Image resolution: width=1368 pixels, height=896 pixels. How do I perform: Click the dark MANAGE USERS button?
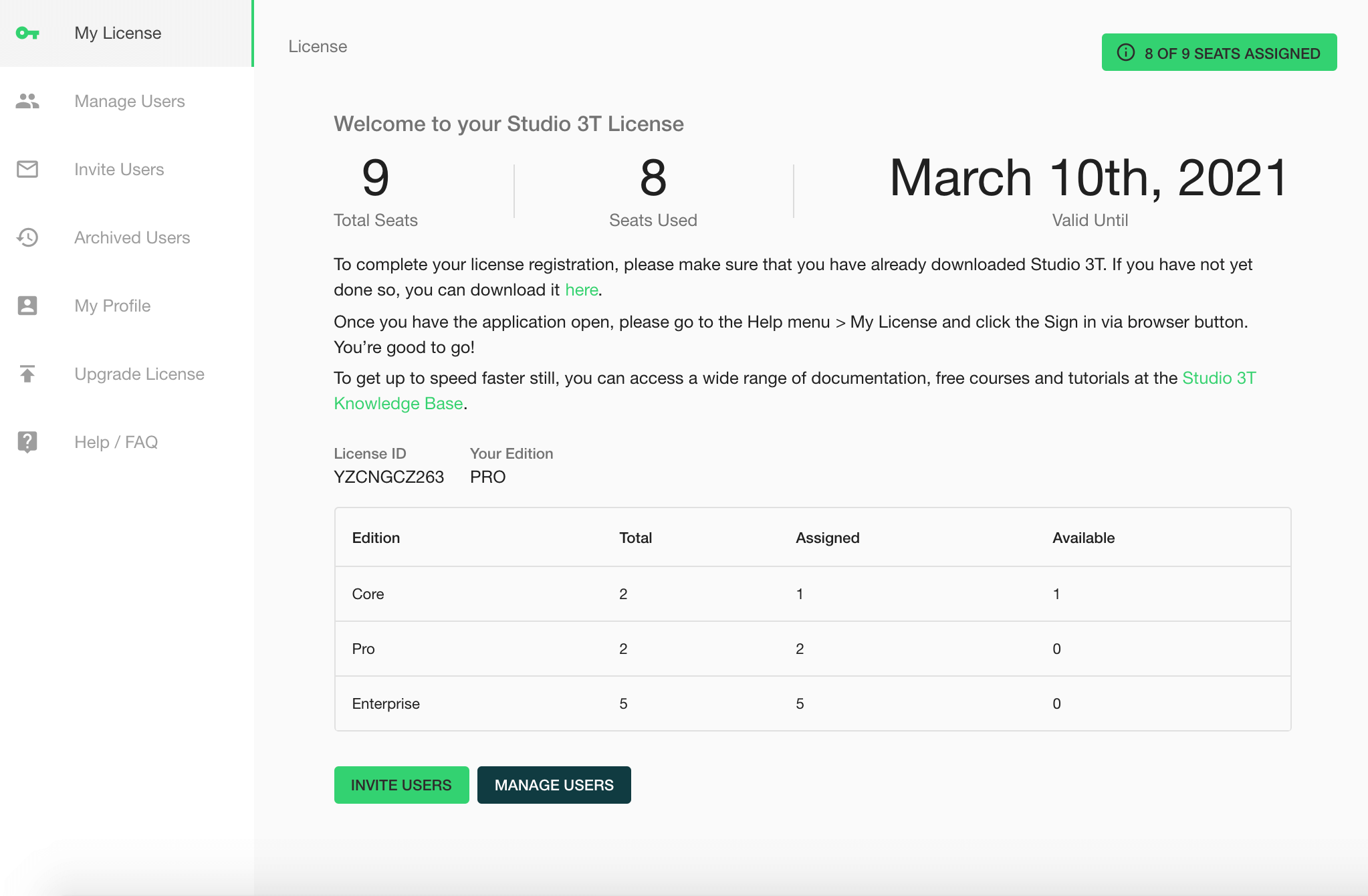tap(554, 785)
